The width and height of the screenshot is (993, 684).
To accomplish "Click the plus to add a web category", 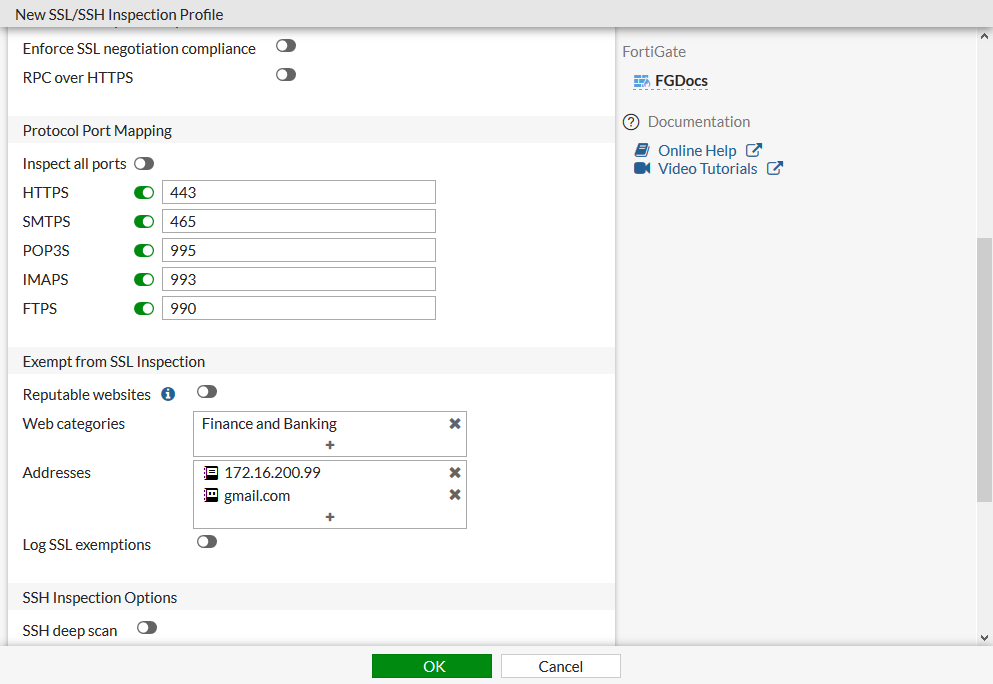I will (x=330, y=444).
